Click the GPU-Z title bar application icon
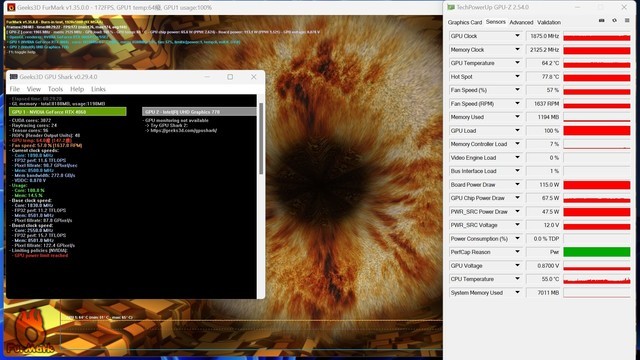 tap(451, 7)
